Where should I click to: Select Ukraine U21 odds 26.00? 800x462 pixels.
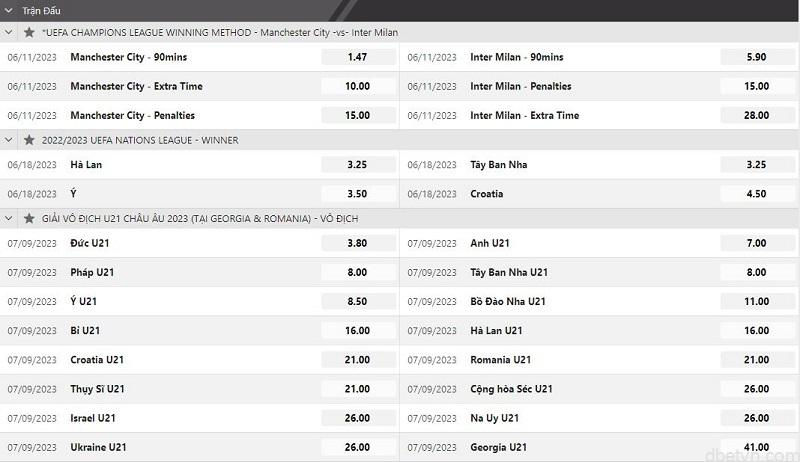coord(358,447)
